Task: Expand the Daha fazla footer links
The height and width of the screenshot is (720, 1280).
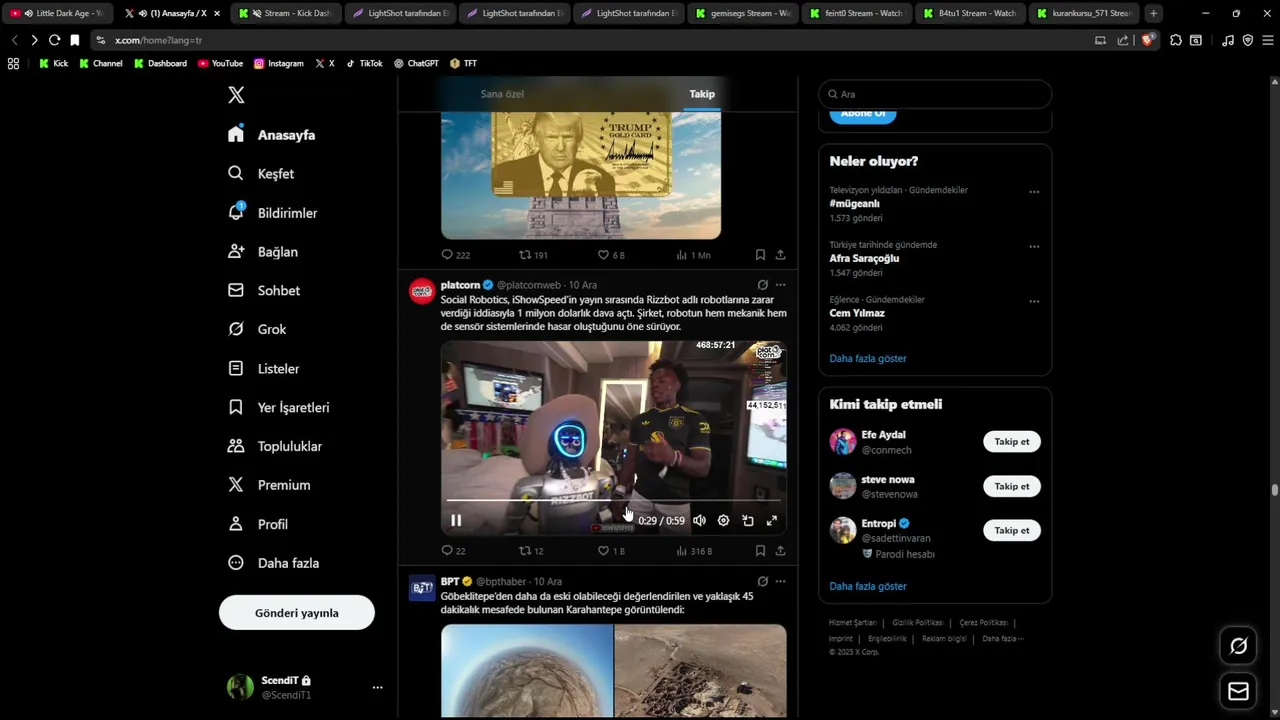Action: tap(1002, 638)
